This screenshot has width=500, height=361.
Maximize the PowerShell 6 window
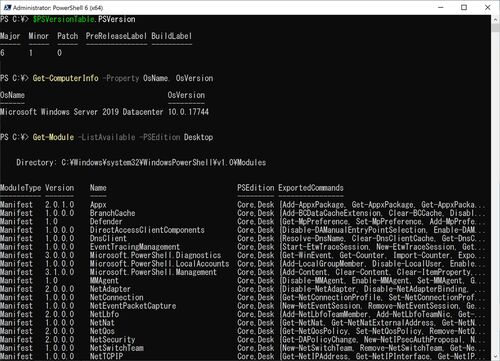(464, 7)
